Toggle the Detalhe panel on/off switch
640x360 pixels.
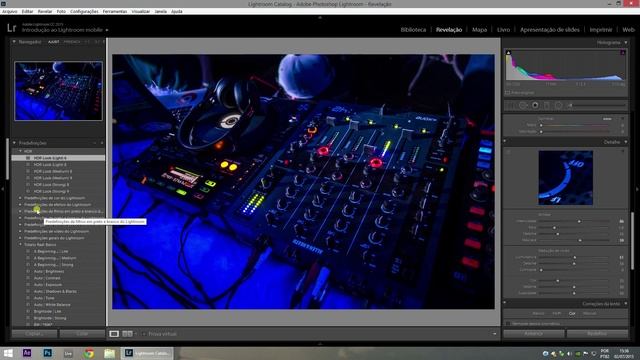[505, 142]
